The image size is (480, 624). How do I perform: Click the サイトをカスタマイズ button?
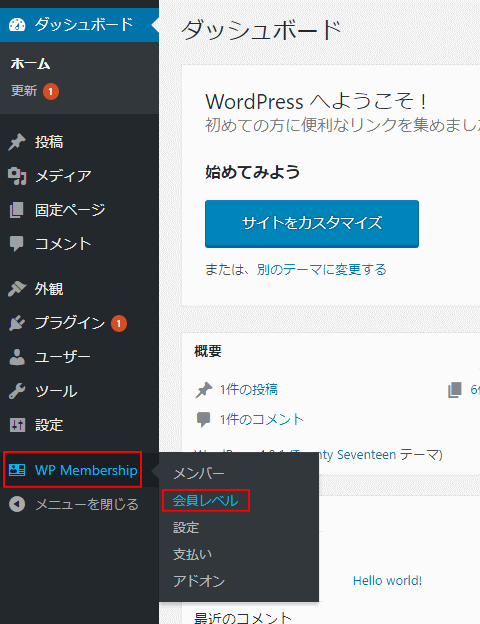tap(312, 224)
